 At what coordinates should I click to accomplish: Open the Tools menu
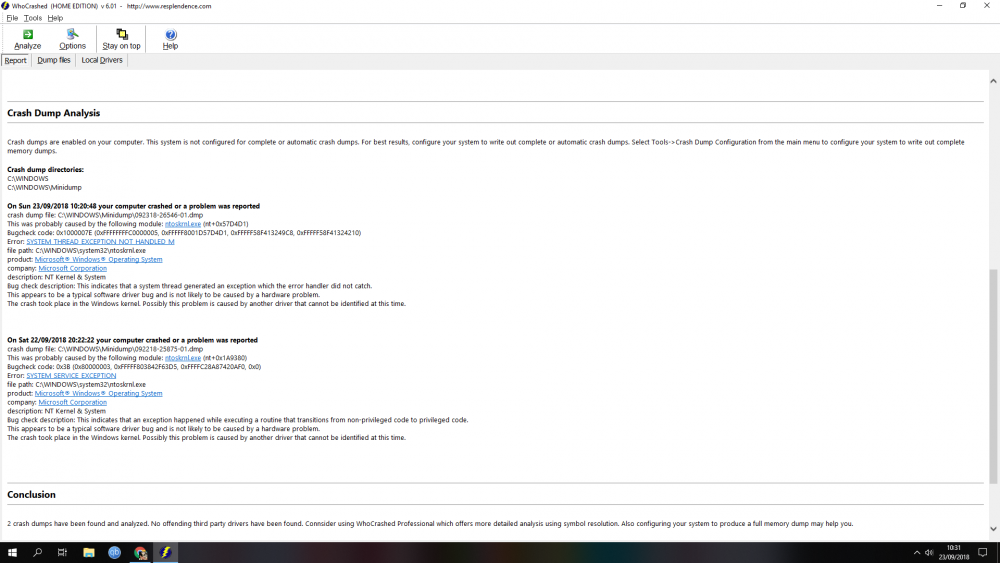(x=33, y=18)
